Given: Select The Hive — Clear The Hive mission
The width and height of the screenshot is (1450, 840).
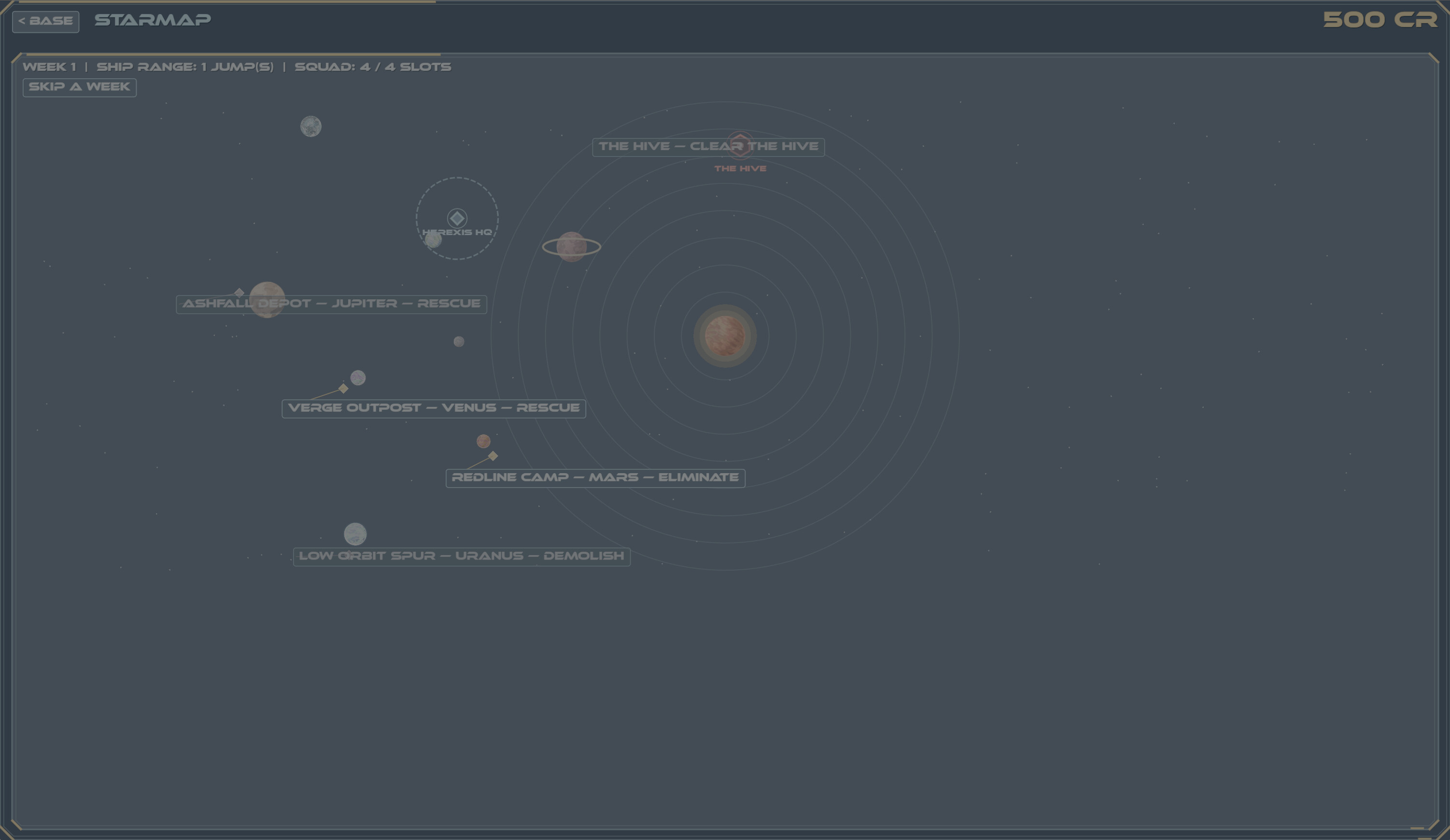Looking at the screenshot, I should [708, 147].
